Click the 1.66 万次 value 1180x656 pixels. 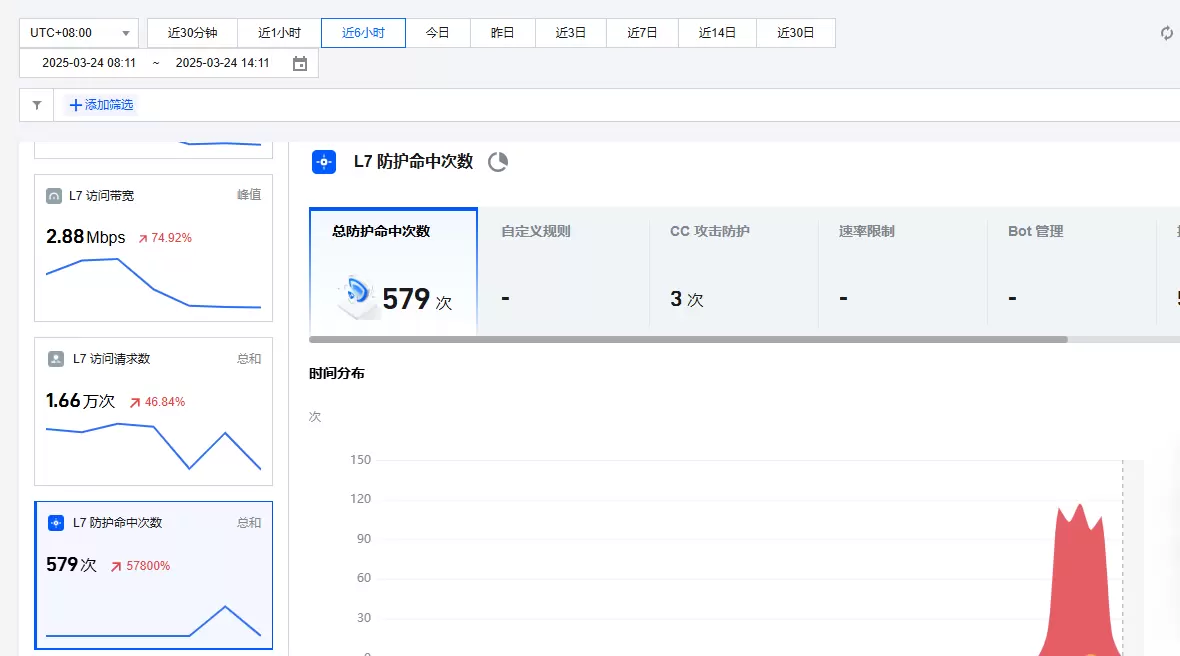(81, 401)
